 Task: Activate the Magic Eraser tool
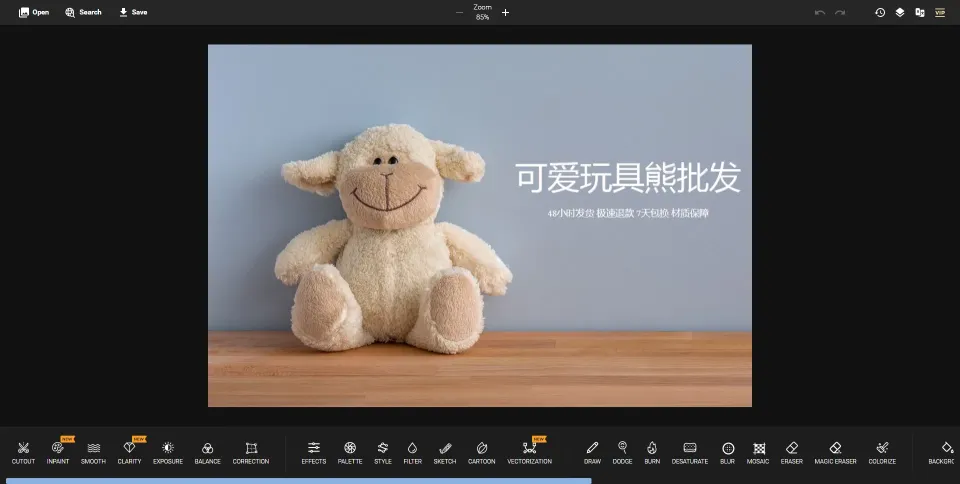click(835, 452)
